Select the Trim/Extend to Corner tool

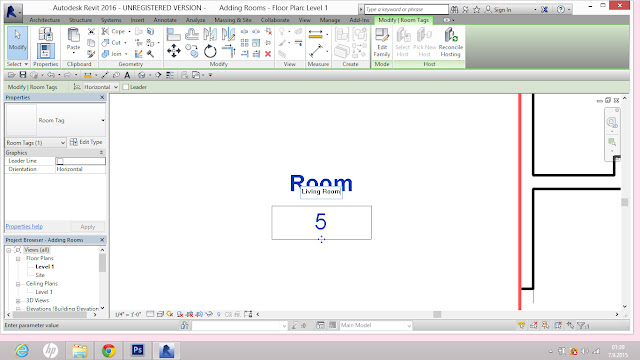point(229,51)
